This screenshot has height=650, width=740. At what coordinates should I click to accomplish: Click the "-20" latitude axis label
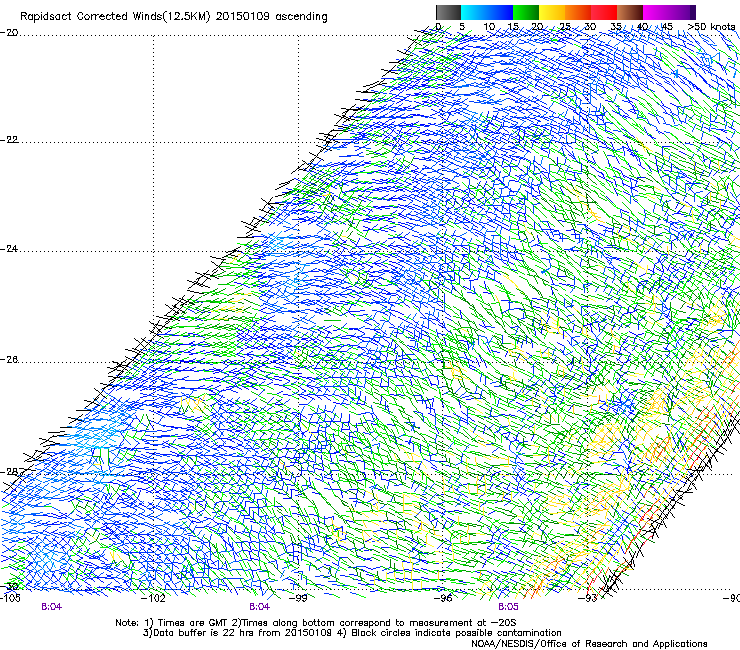pyautogui.click(x=9, y=33)
